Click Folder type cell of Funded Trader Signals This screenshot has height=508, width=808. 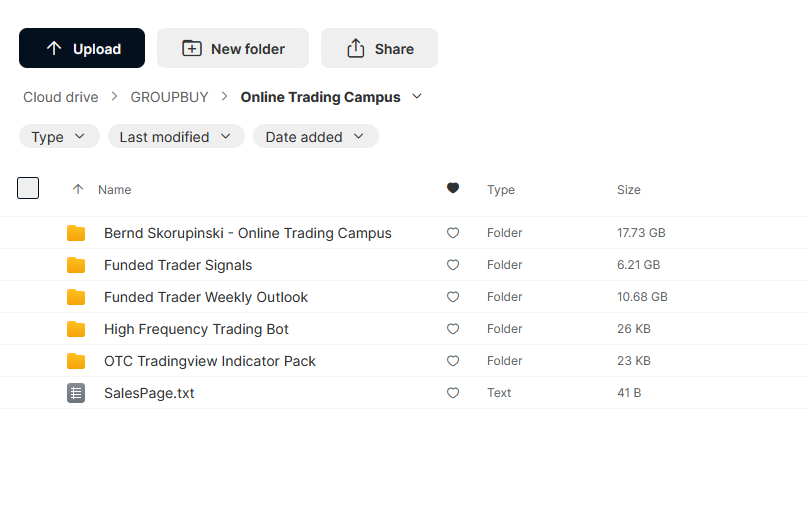pos(504,265)
